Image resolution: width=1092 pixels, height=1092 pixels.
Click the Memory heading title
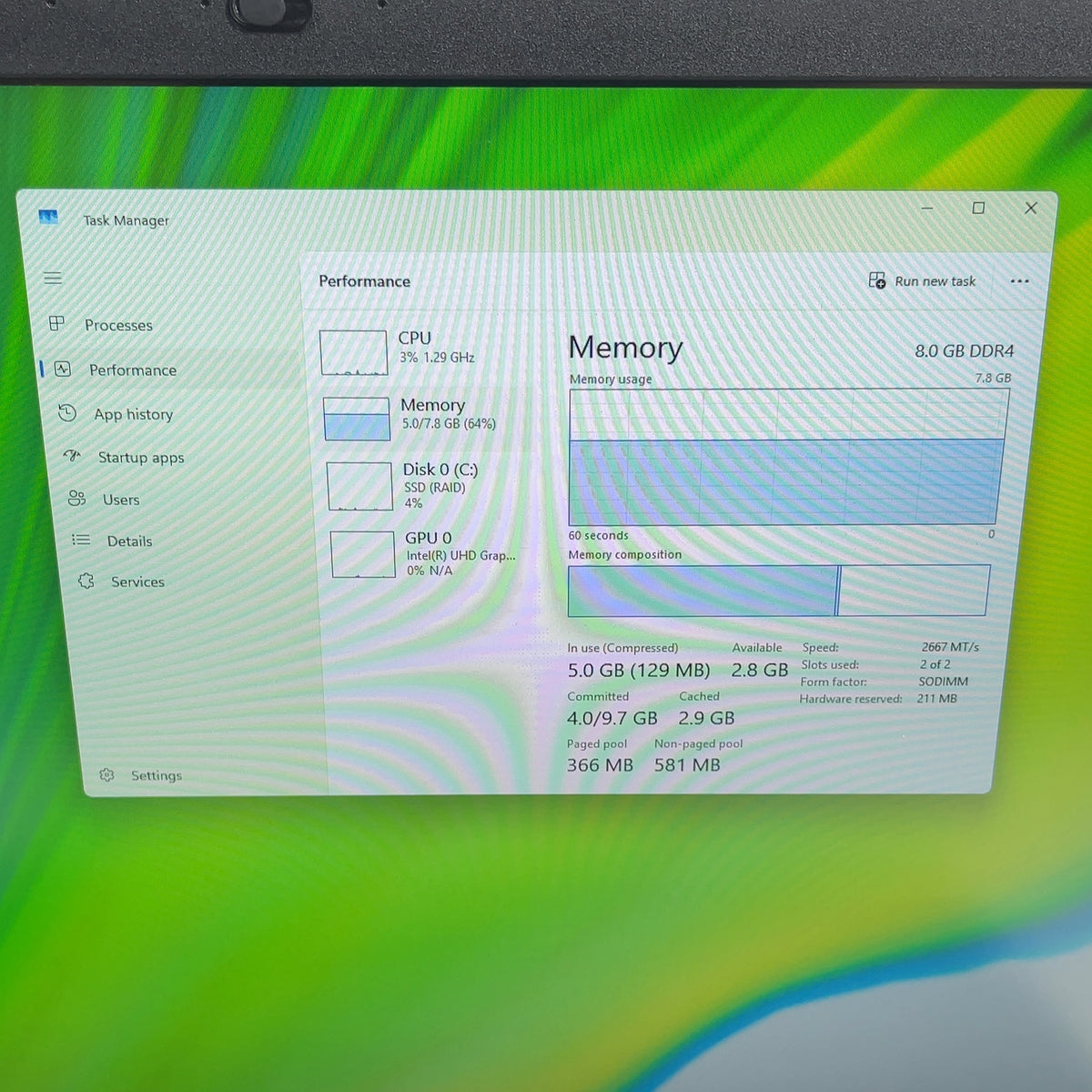(625, 348)
